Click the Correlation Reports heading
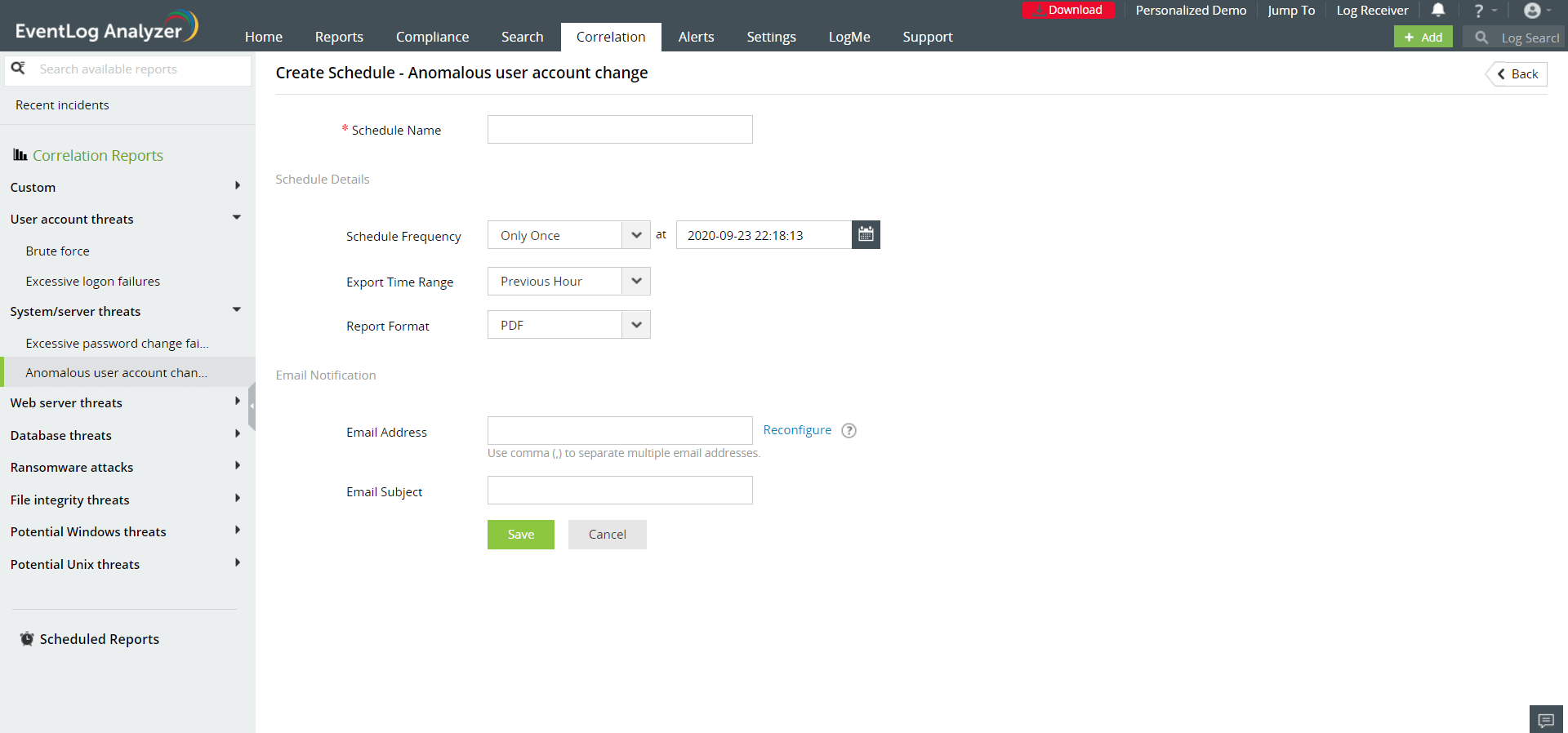1568x733 pixels. [98, 155]
